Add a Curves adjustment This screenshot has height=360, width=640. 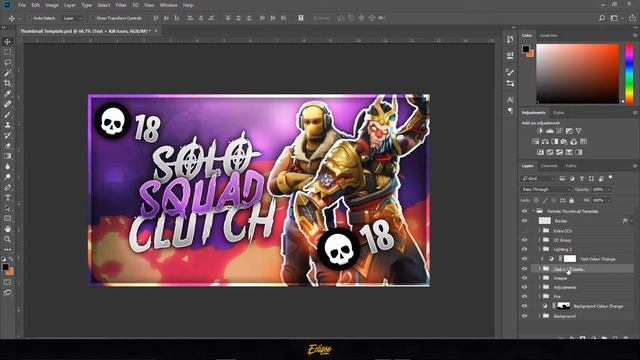559,131
